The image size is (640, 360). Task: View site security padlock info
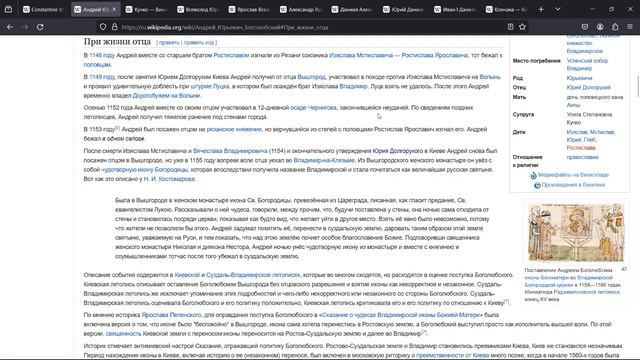coord(115,27)
